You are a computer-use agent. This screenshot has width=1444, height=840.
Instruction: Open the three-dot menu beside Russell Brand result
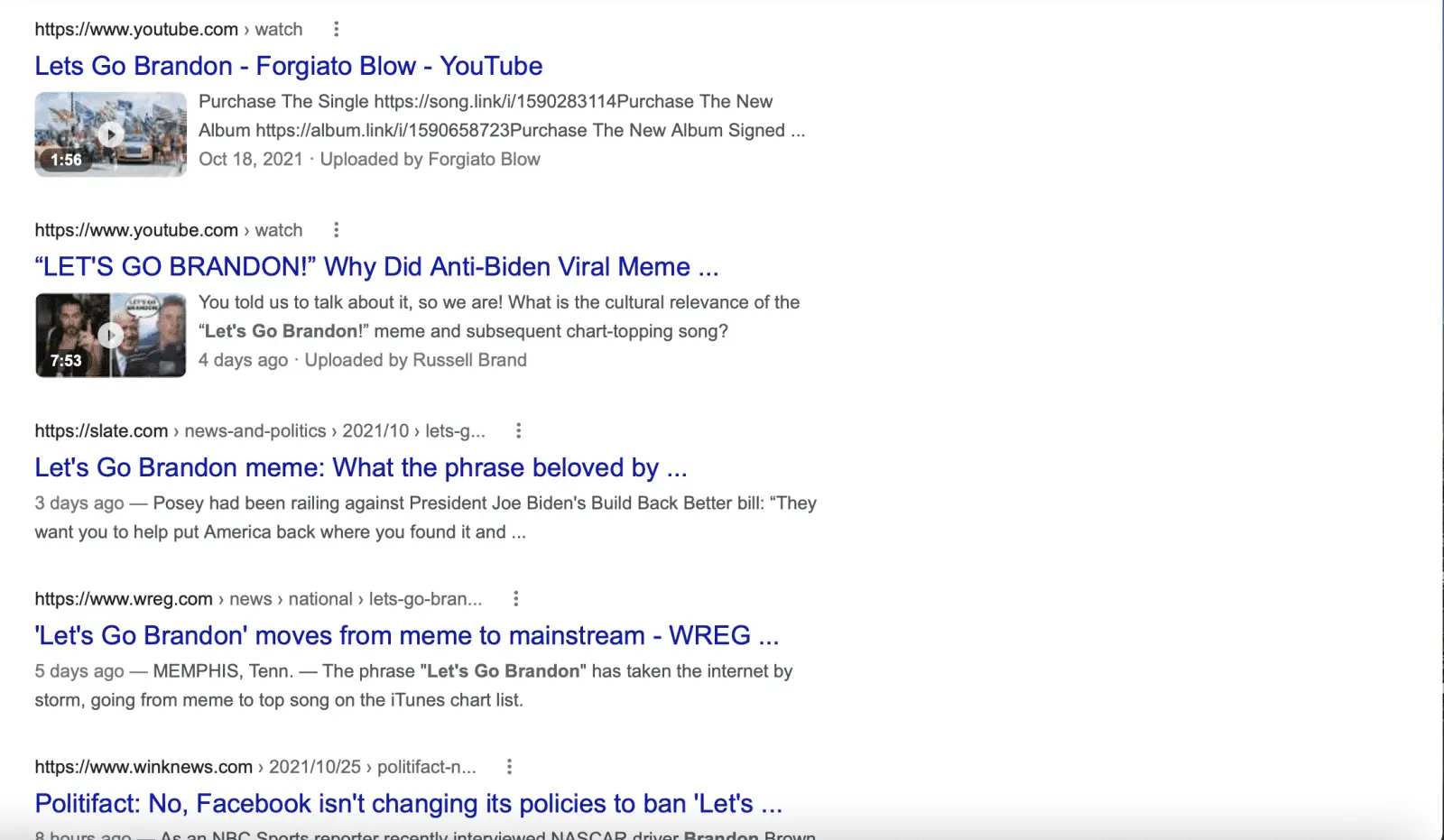pyautogui.click(x=336, y=230)
